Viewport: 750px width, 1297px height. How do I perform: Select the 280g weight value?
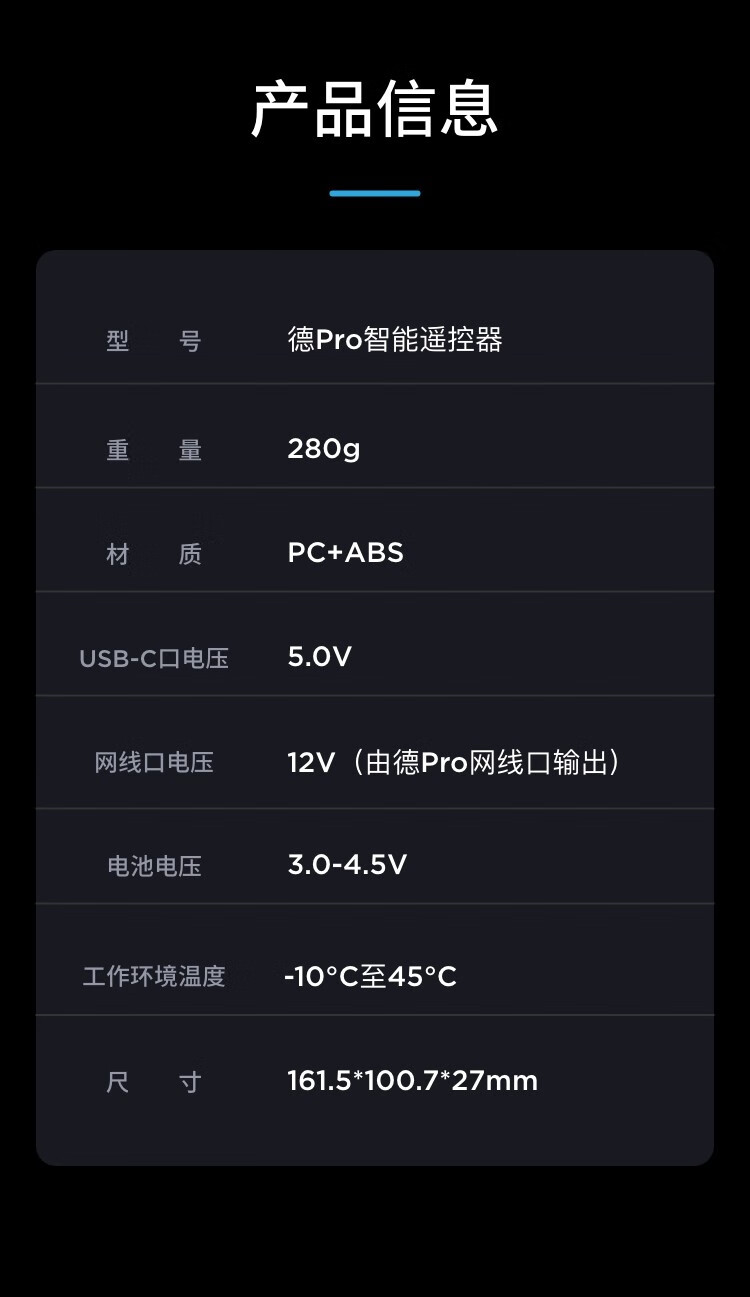pyautogui.click(x=323, y=449)
